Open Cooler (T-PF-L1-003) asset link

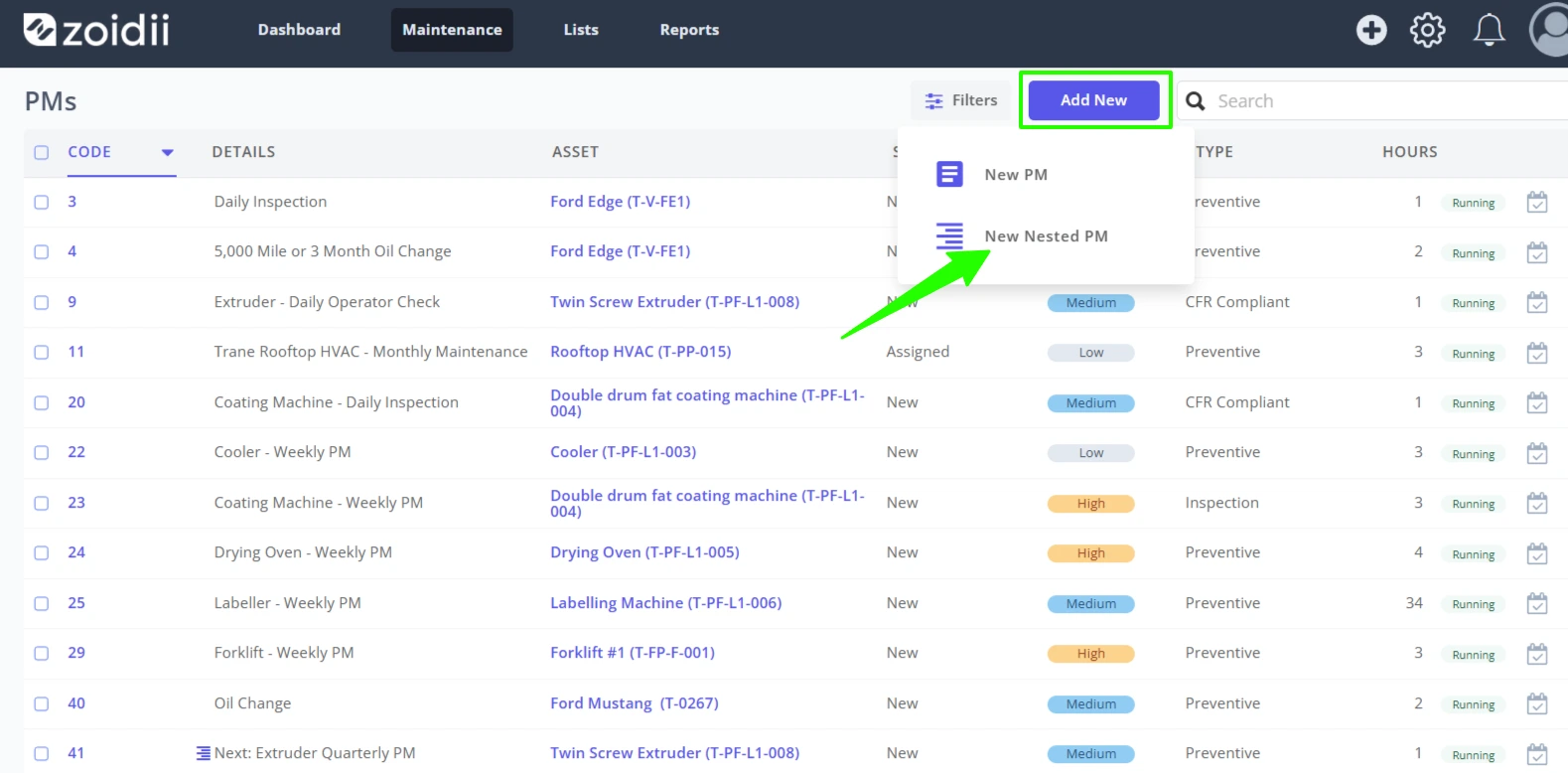pos(624,452)
